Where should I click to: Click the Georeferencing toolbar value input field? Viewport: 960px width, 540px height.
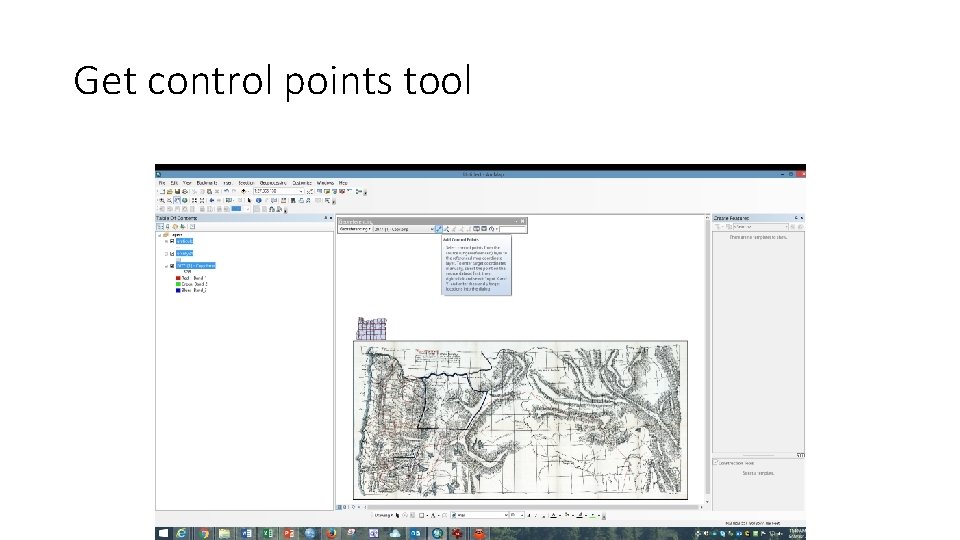click(x=512, y=229)
